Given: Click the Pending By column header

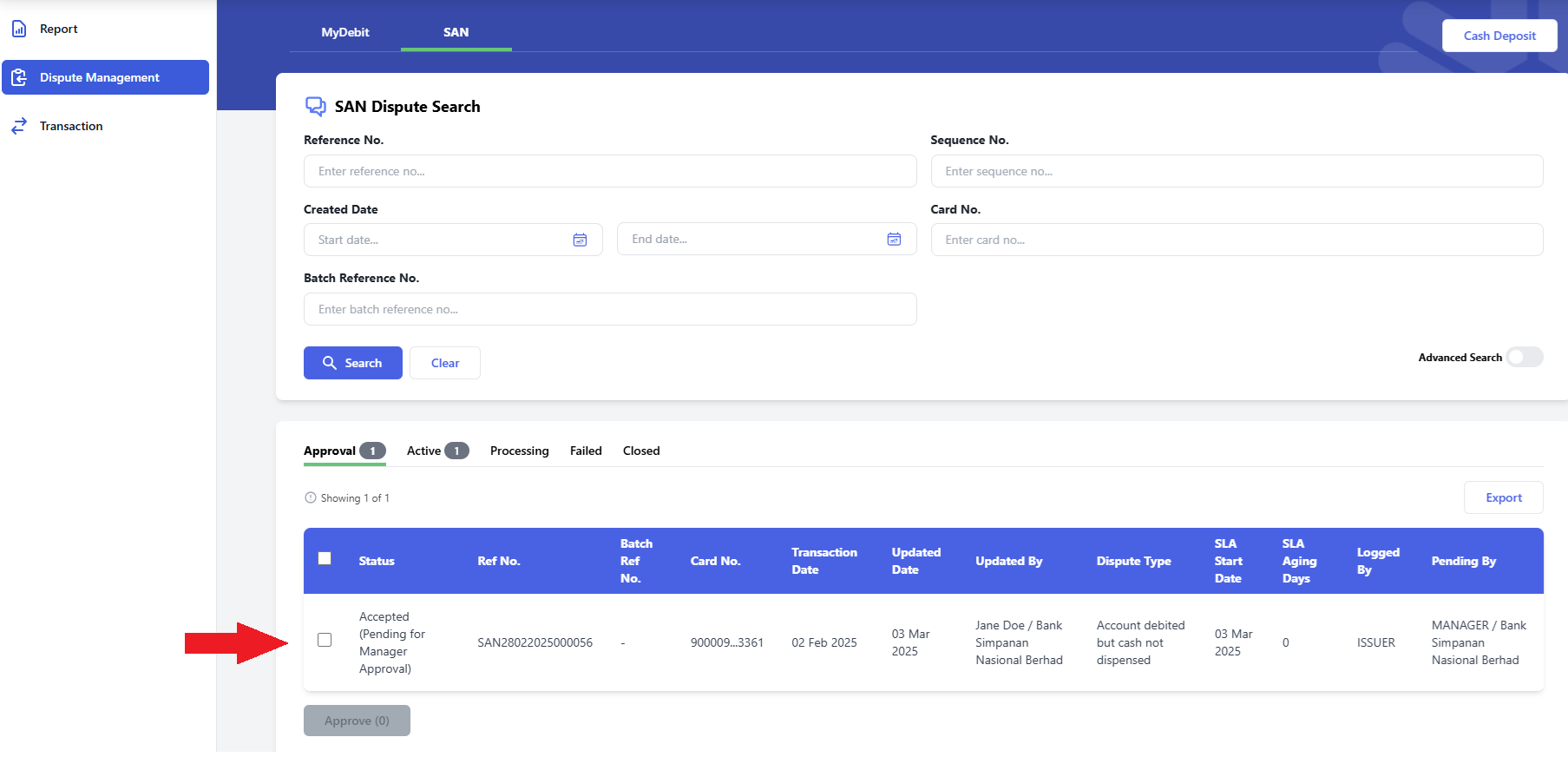Looking at the screenshot, I should (x=1464, y=561).
